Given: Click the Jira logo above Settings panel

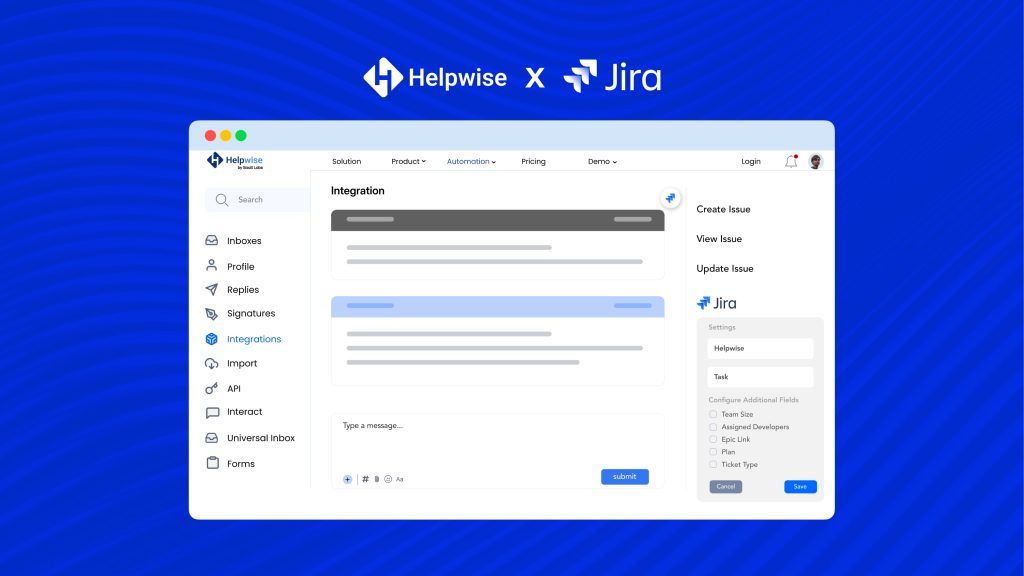Looking at the screenshot, I should point(716,303).
